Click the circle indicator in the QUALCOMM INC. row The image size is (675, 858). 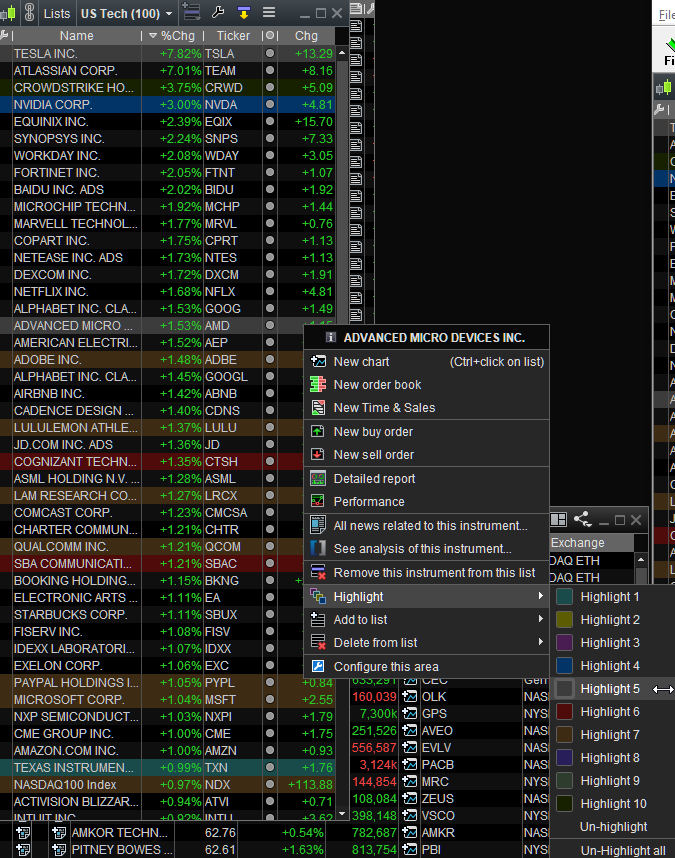tap(270, 547)
